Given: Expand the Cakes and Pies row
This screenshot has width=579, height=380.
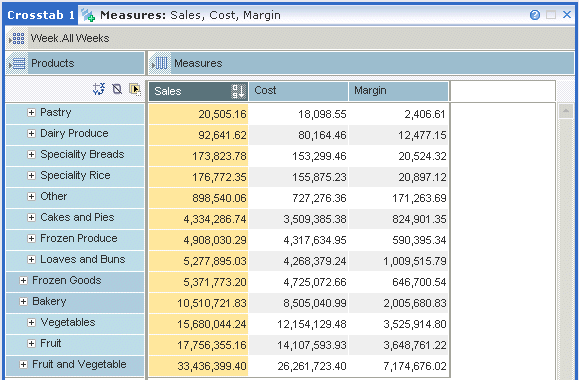Looking at the screenshot, I should 31,218.
